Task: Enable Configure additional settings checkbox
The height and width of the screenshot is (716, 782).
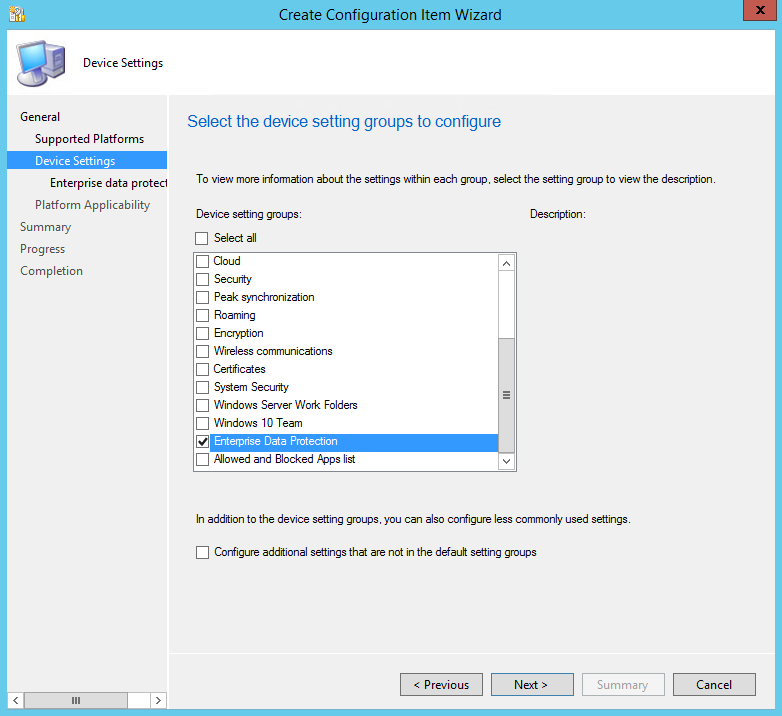Action: (203, 552)
